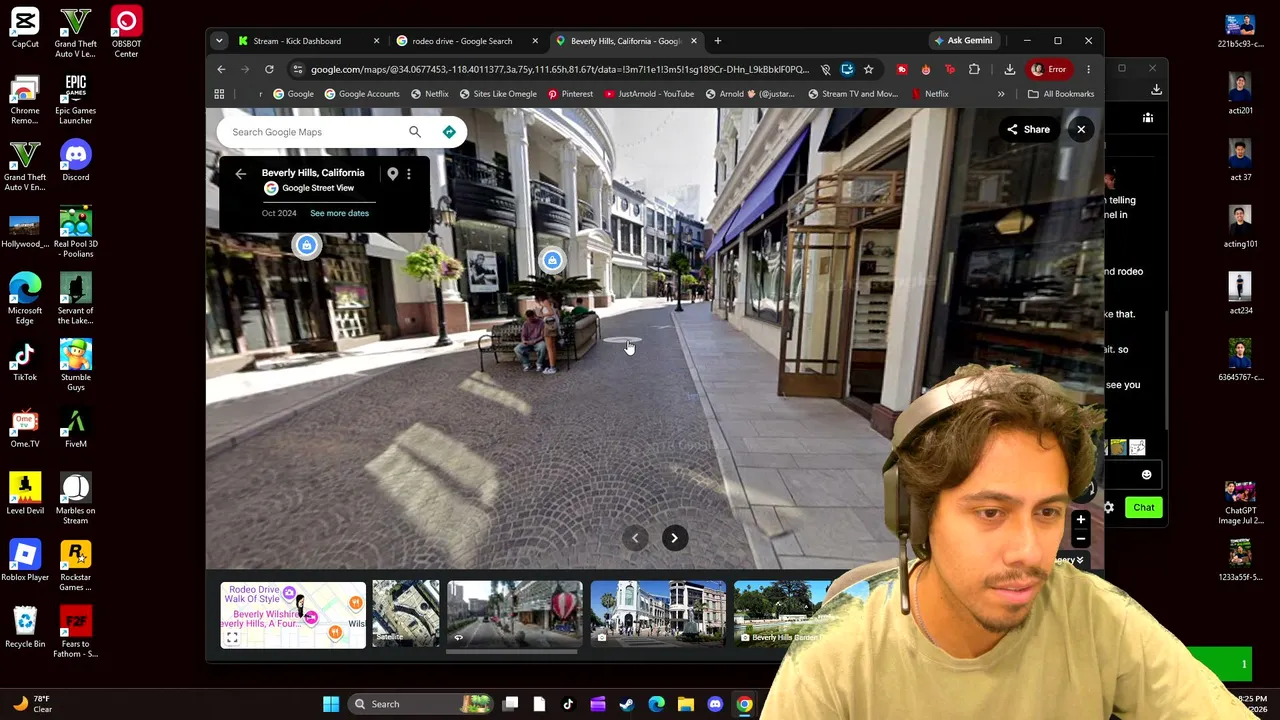Open the Microsoft Edge desktop shortcut
Viewport: 1280px width, 720px height.
pyautogui.click(x=25, y=299)
